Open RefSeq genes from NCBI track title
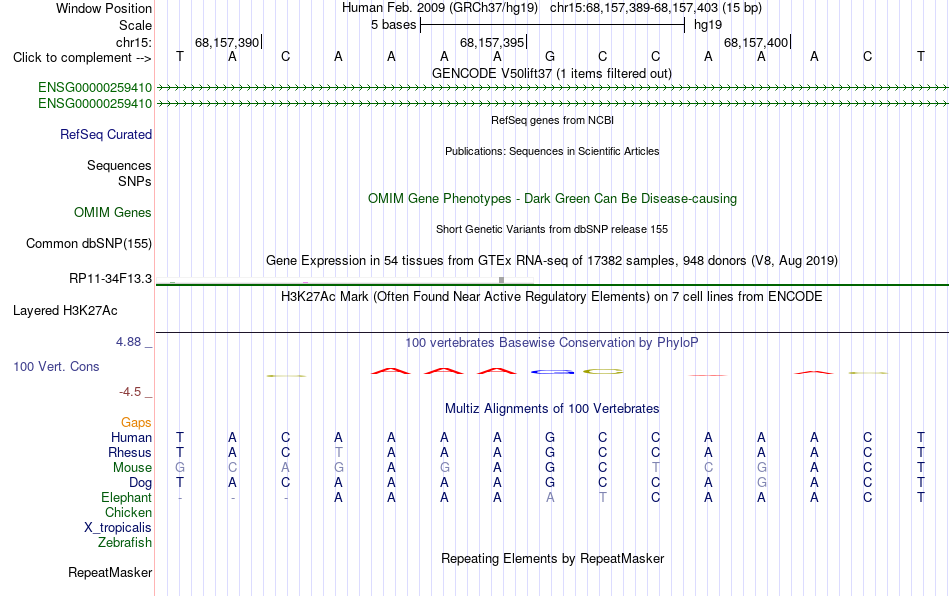 point(552,120)
